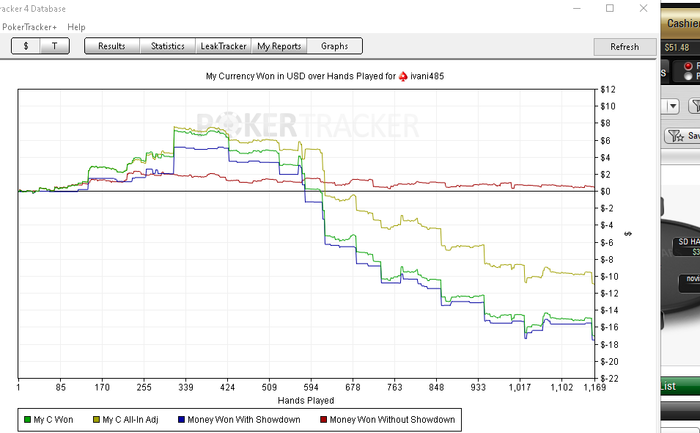The width and height of the screenshot is (700, 433).
Task: Open the My Reports tab
Action: (x=279, y=46)
